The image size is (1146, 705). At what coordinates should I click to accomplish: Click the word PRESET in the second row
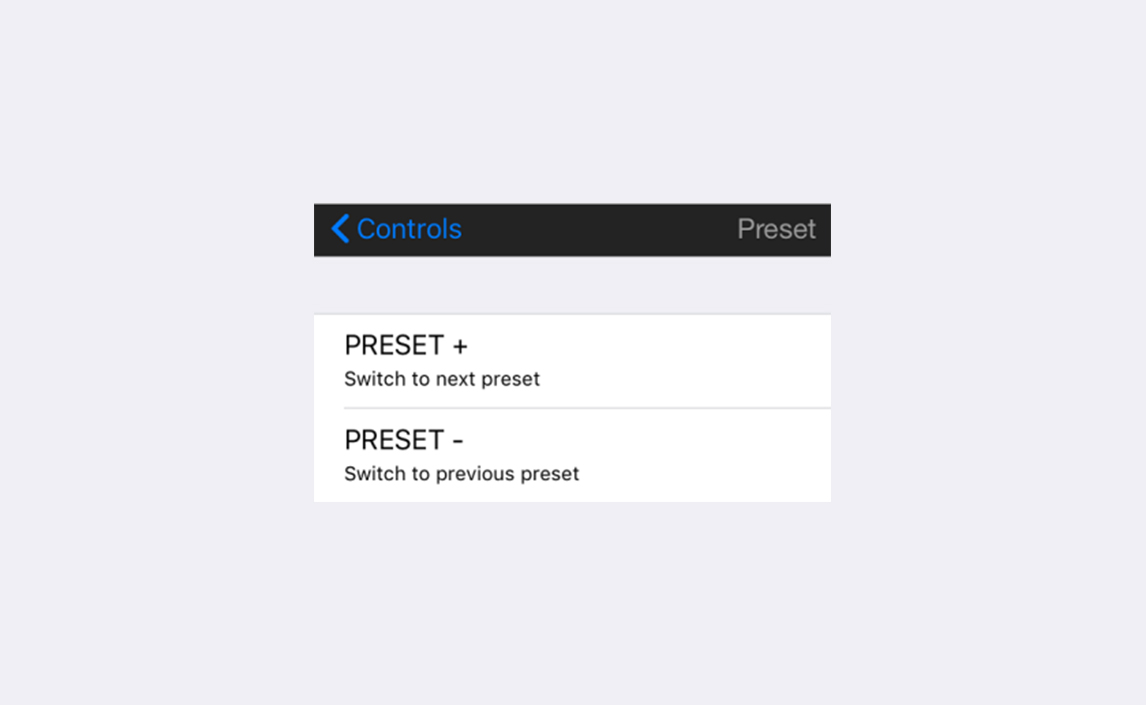pos(394,440)
